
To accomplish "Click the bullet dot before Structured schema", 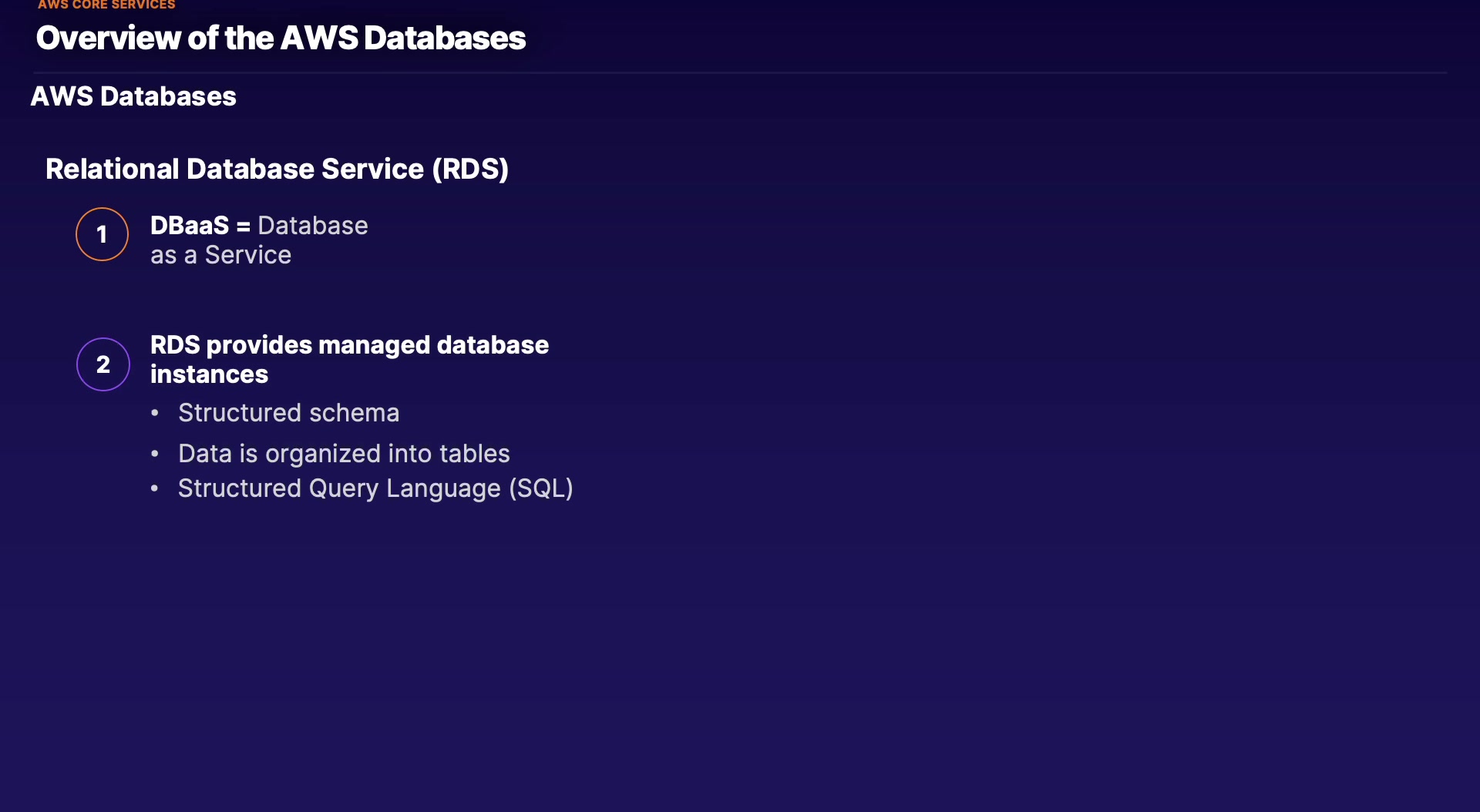I will (155, 414).
